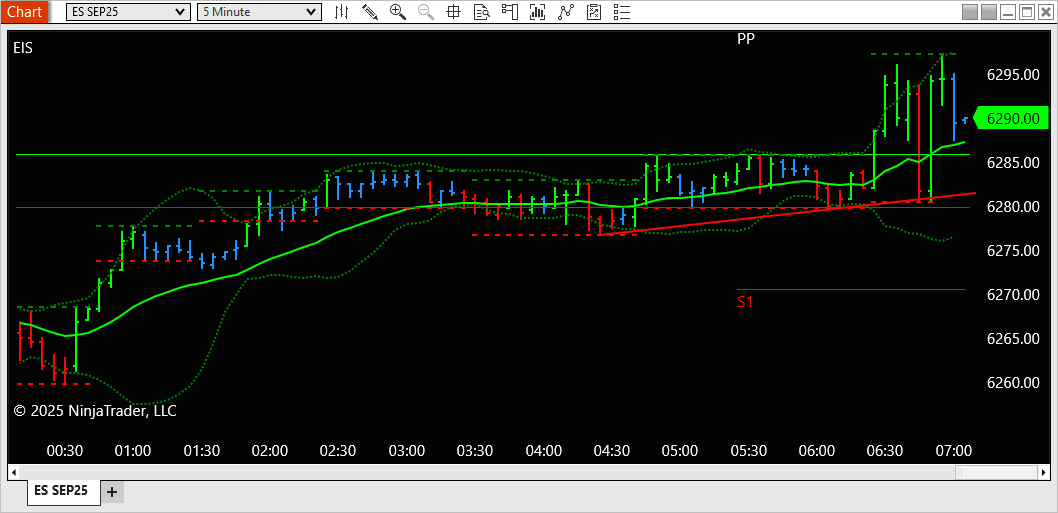1058x513 pixels.
Task: Click the 04:00 time axis label
Action: (x=544, y=450)
